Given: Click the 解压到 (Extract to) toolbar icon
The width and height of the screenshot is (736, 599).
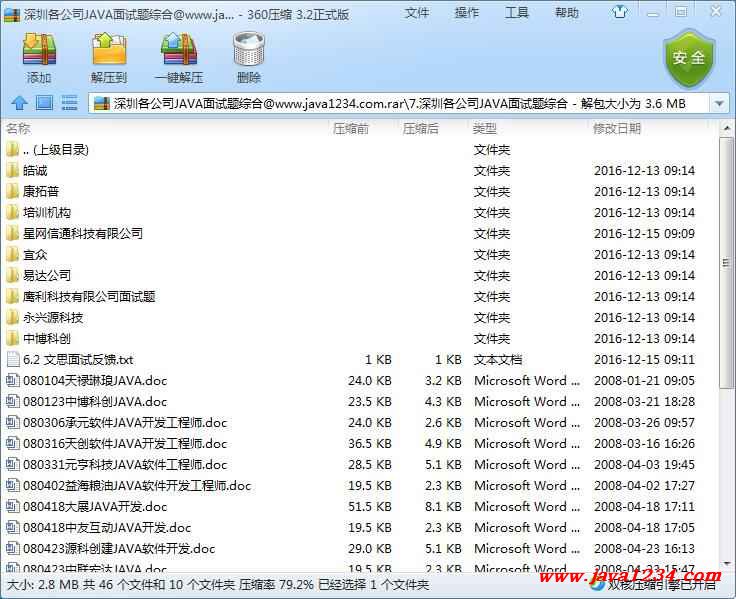Looking at the screenshot, I should [109, 49].
